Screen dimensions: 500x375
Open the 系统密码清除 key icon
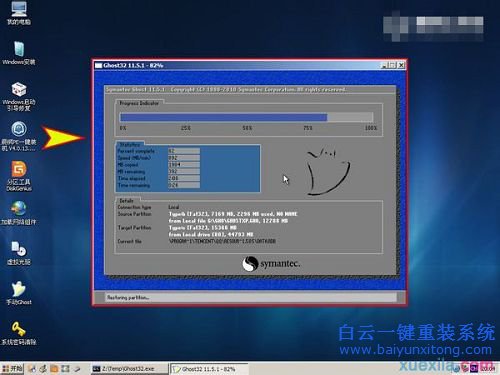(19, 333)
